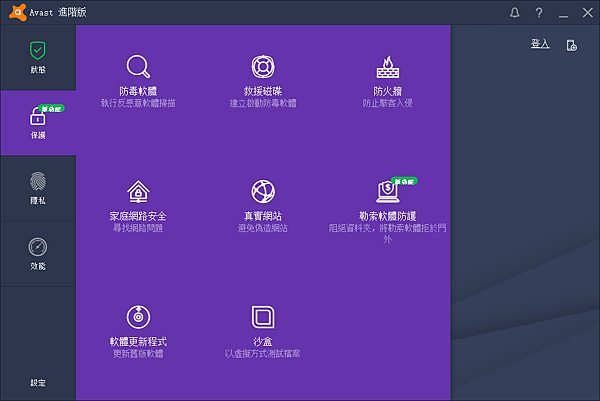Click the 避免偽造網站 description text
Viewport: 600px width, 401px height.
[263, 228]
